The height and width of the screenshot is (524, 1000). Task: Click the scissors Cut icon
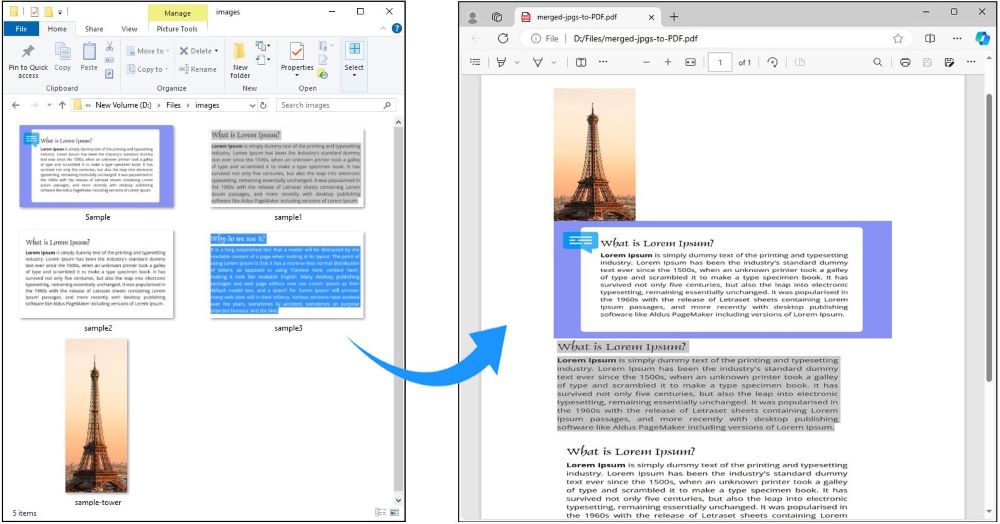coord(110,47)
